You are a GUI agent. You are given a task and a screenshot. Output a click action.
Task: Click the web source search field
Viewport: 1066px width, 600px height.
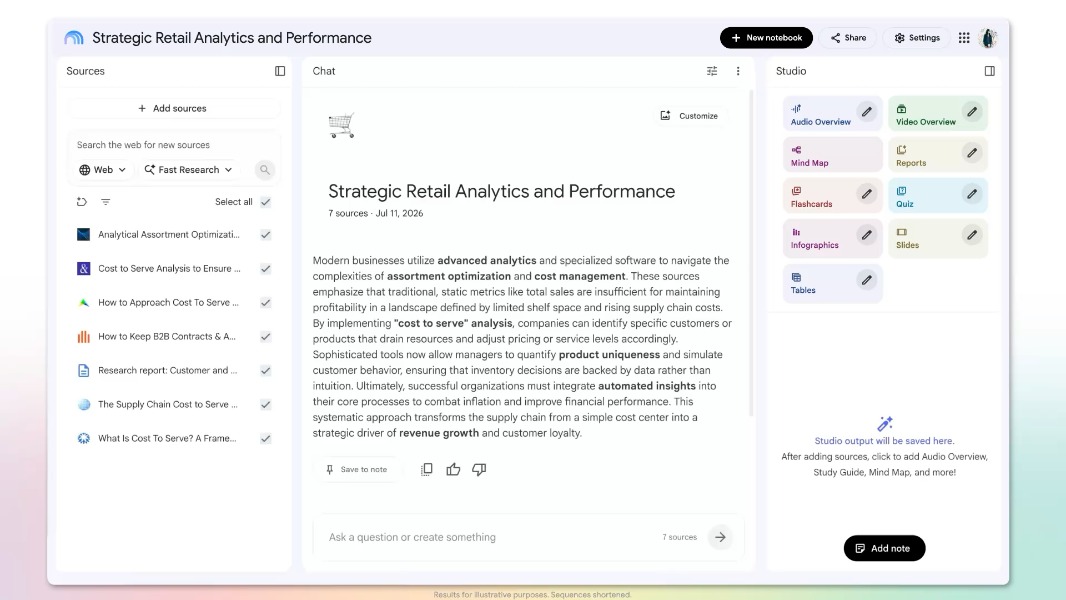tap(173, 145)
